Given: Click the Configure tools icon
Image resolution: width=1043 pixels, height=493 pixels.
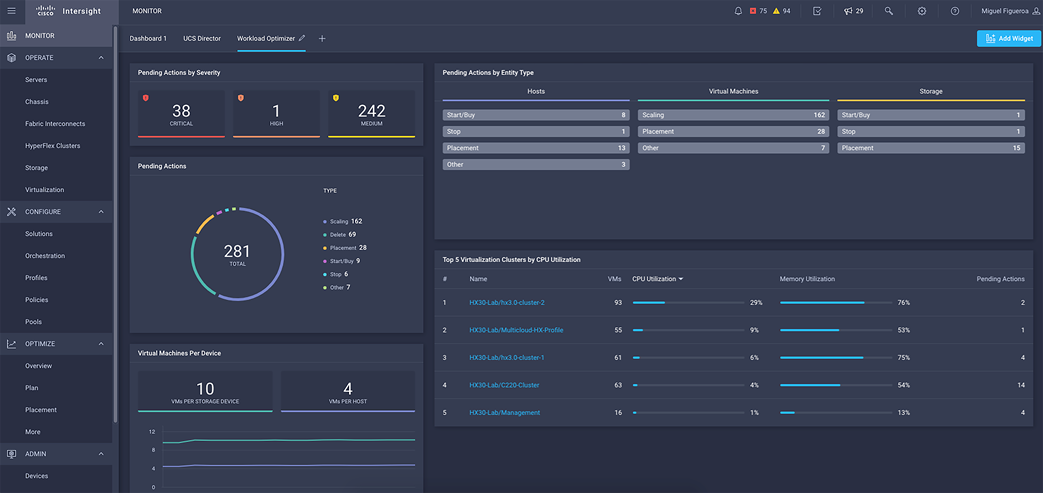Looking at the screenshot, I should pyautogui.click(x=11, y=212).
